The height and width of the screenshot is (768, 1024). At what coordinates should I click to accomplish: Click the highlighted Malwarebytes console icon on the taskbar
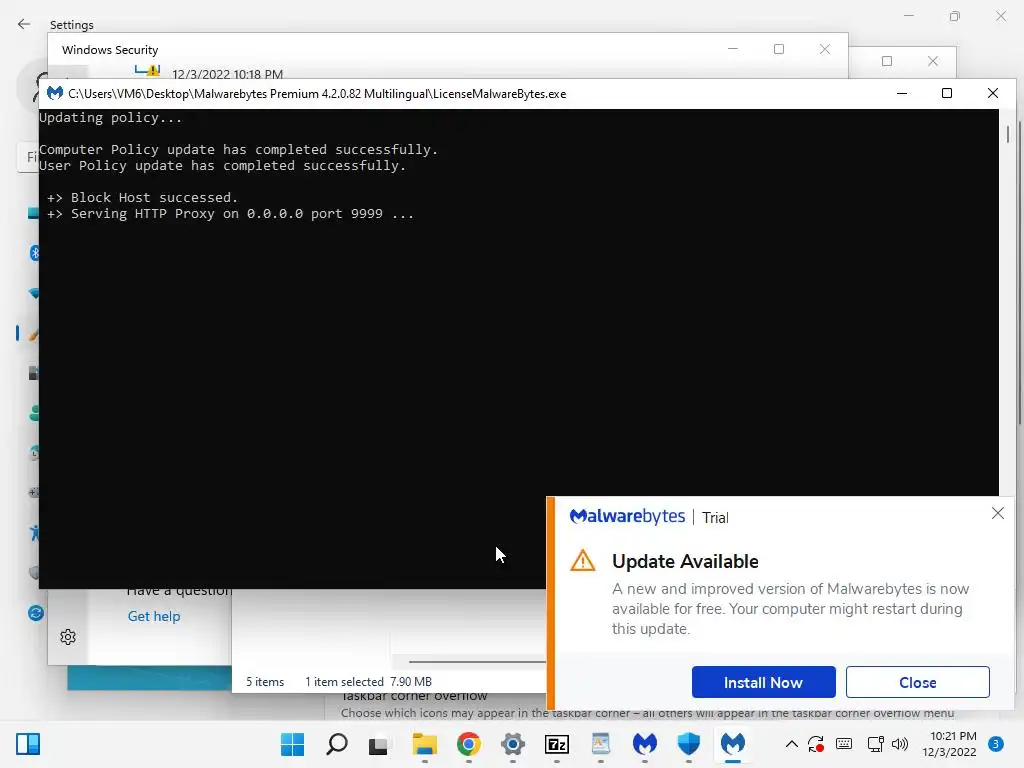pos(733,744)
